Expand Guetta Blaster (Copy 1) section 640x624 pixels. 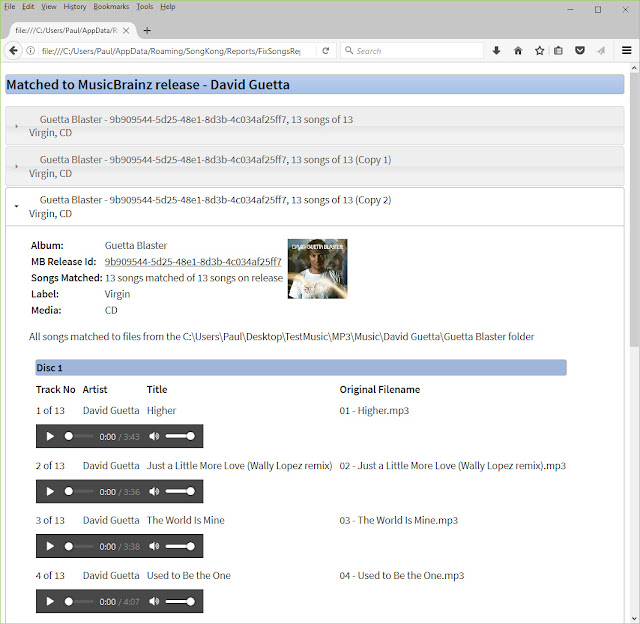coord(315,166)
